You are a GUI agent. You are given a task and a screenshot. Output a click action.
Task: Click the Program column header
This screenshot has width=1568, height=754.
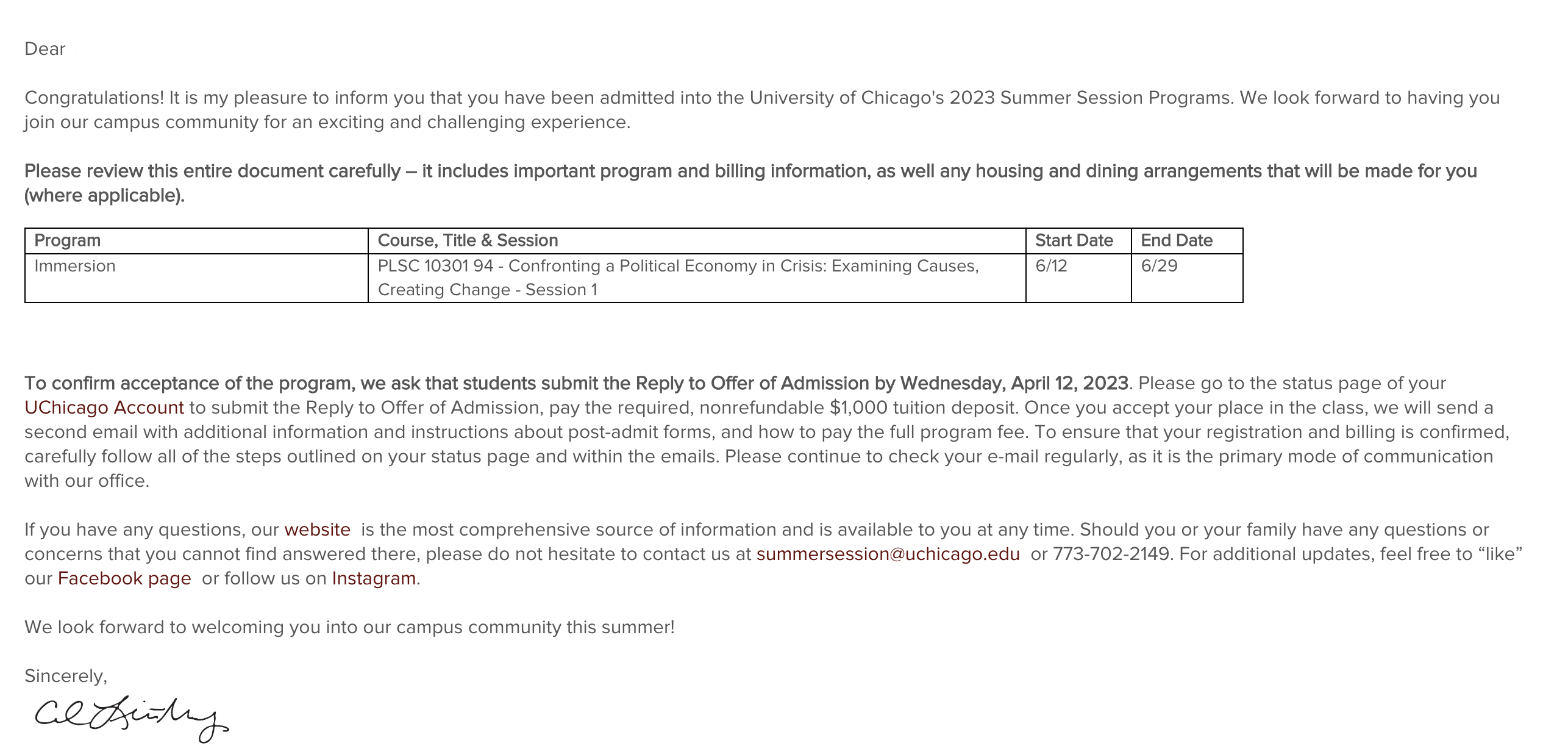(x=68, y=240)
